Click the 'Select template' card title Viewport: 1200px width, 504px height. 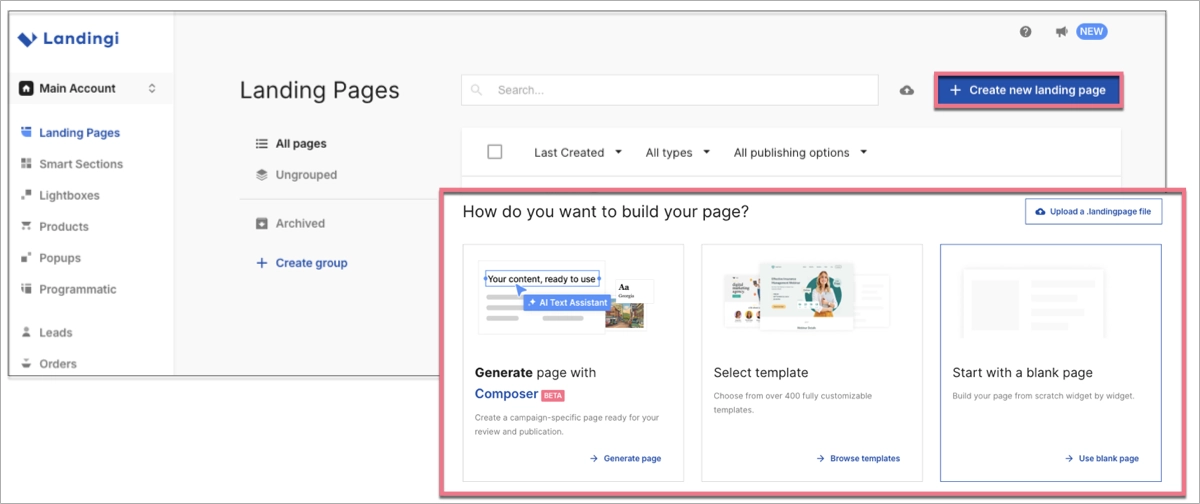tap(761, 373)
